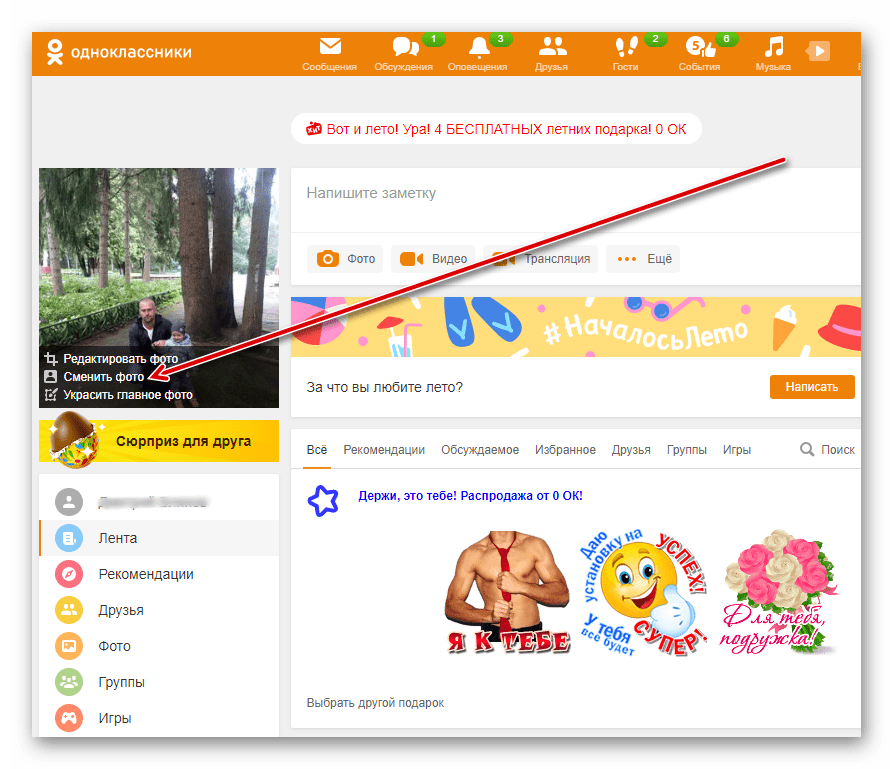Click the За что вы любите лето? prompt

[384, 387]
